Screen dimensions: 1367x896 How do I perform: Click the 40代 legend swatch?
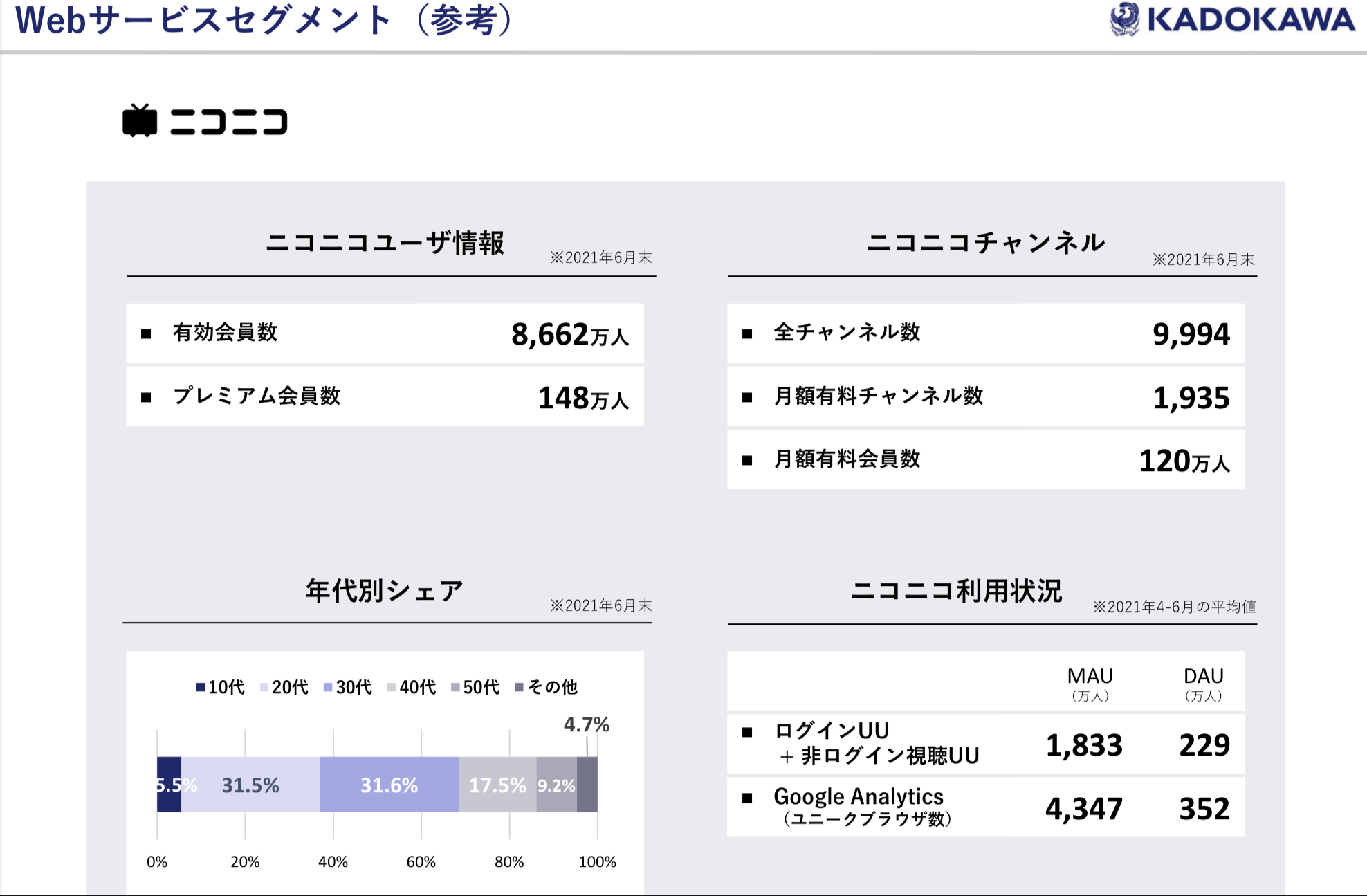[392, 687]
